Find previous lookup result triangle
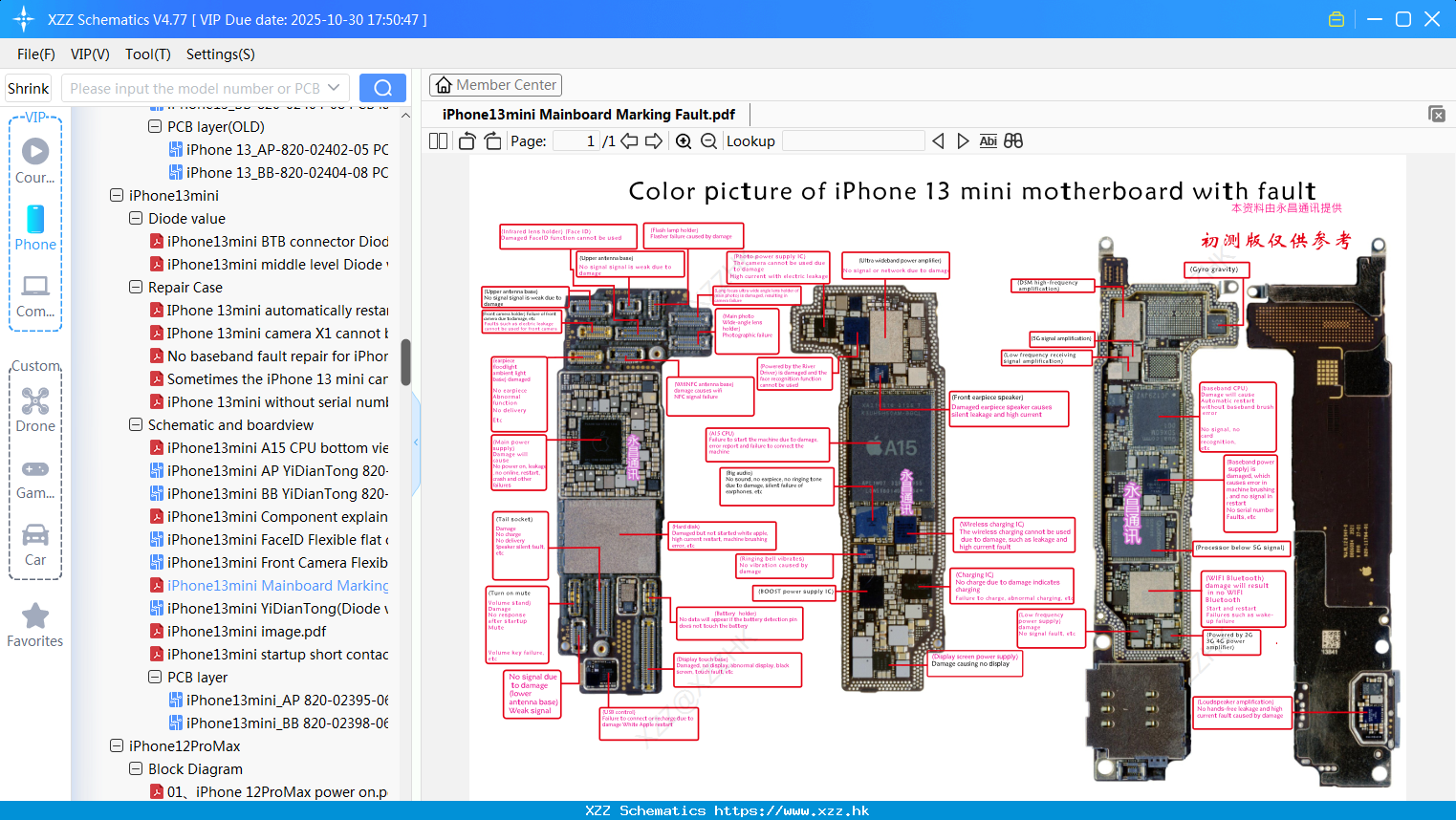The image size is (1456, 820). [938, 140]
